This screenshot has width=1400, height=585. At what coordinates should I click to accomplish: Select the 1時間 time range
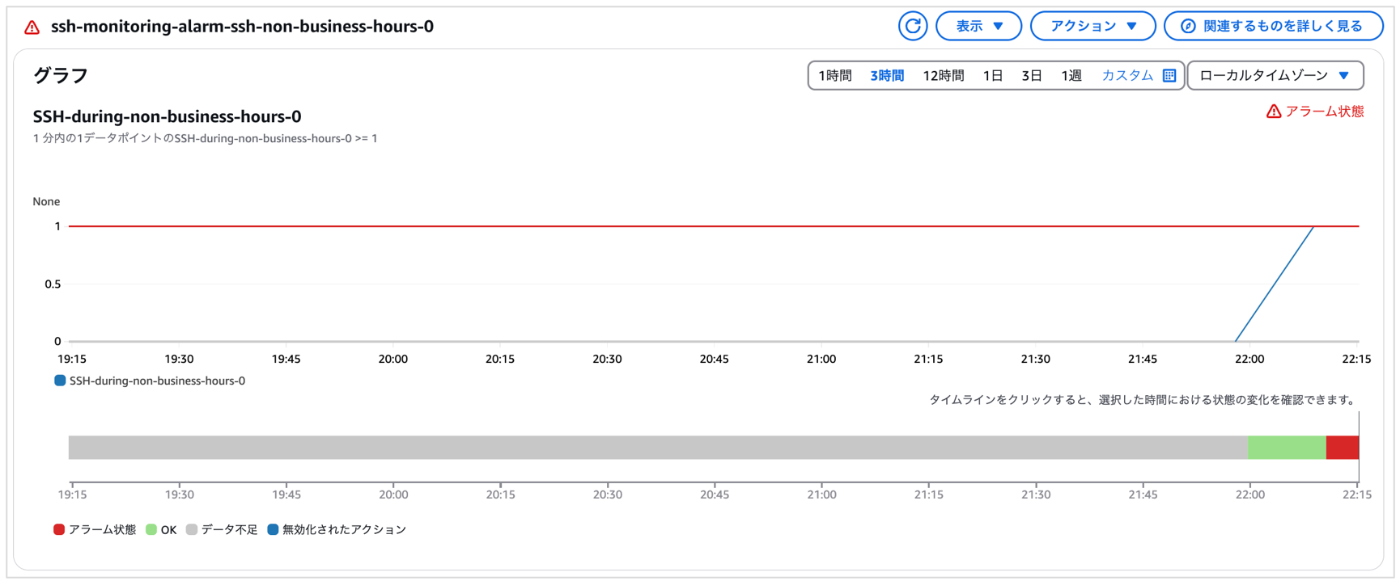pyautogui.click(x=835, y=75)
